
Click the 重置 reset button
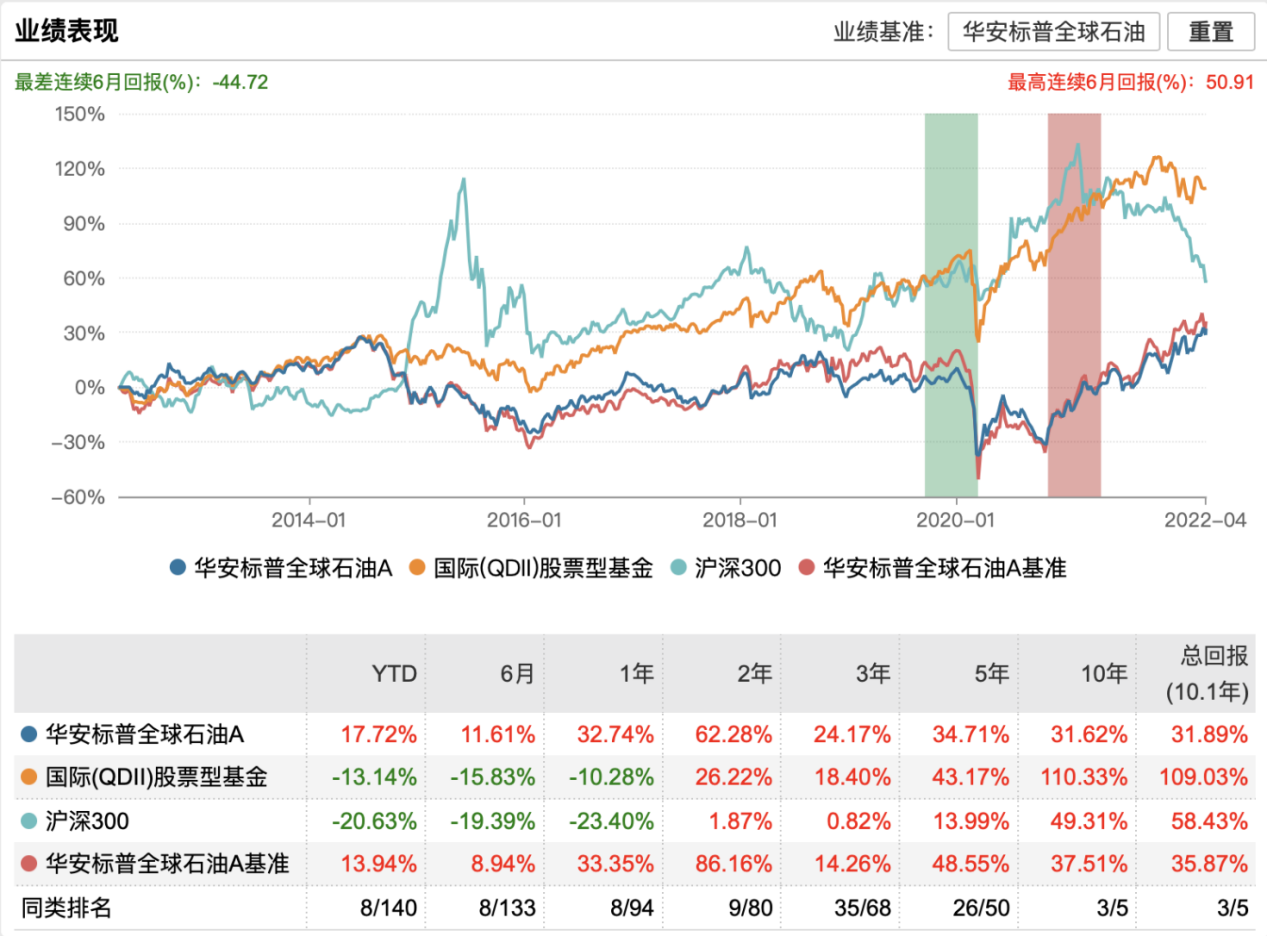[x=1210, y=32]
